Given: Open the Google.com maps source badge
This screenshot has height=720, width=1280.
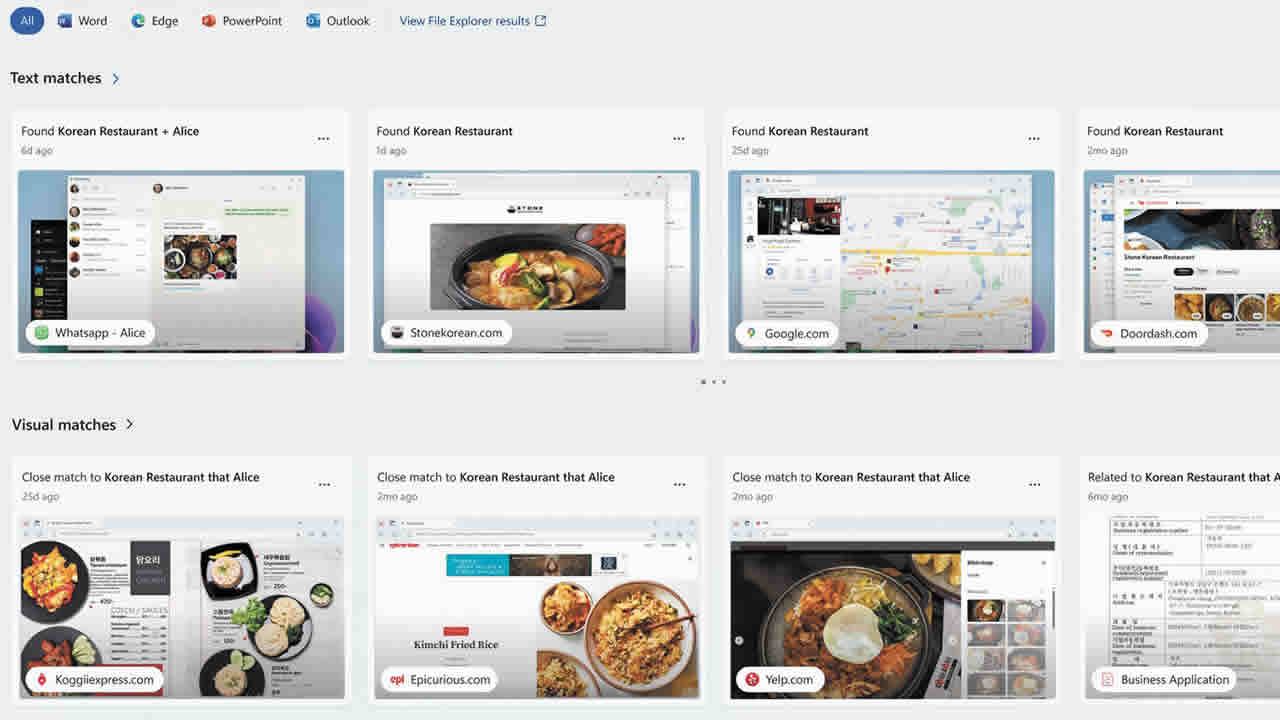Looking at the screenshot, I should 787,333.
